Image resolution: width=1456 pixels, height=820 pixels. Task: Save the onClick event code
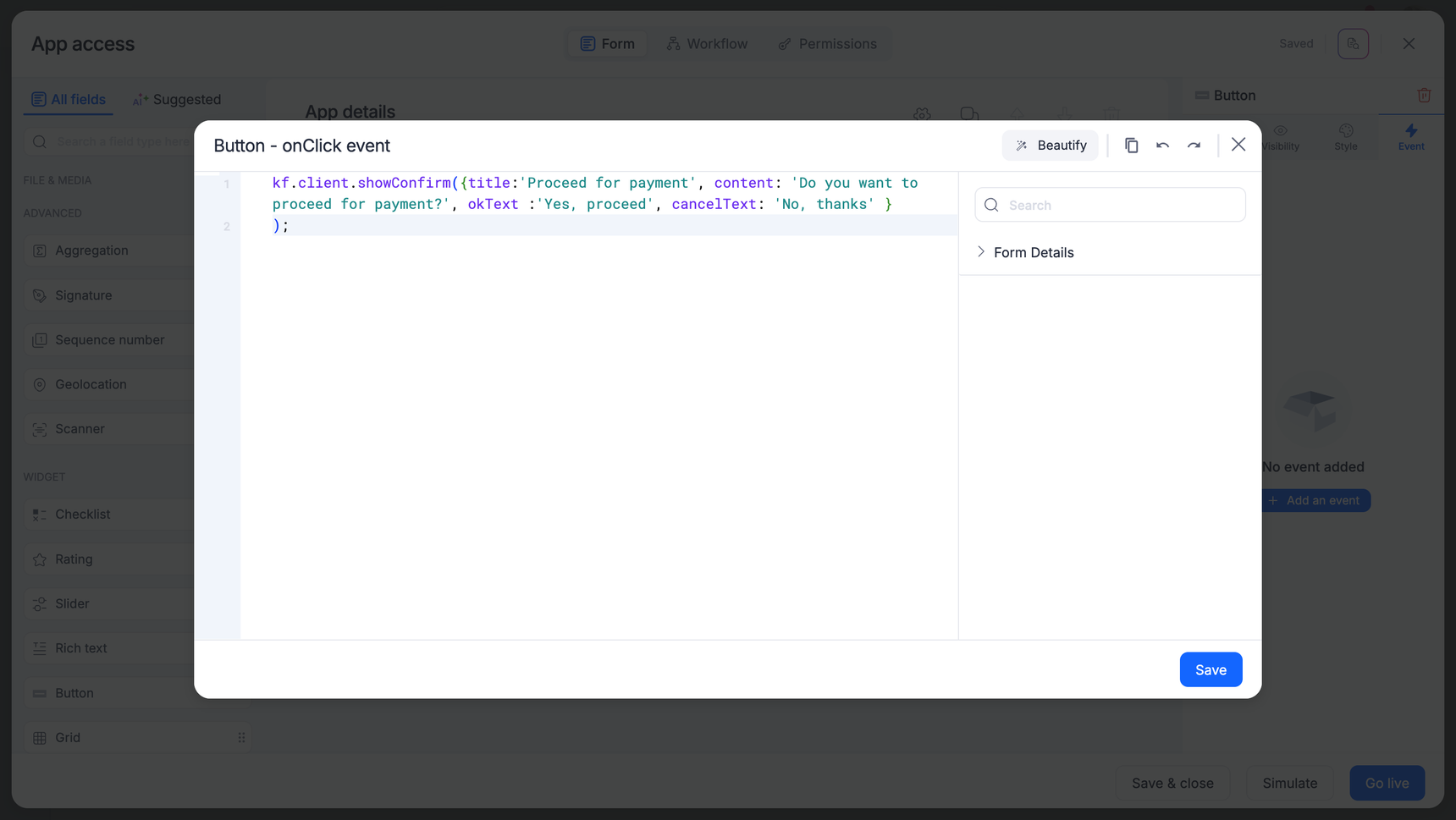[1210, 669]
